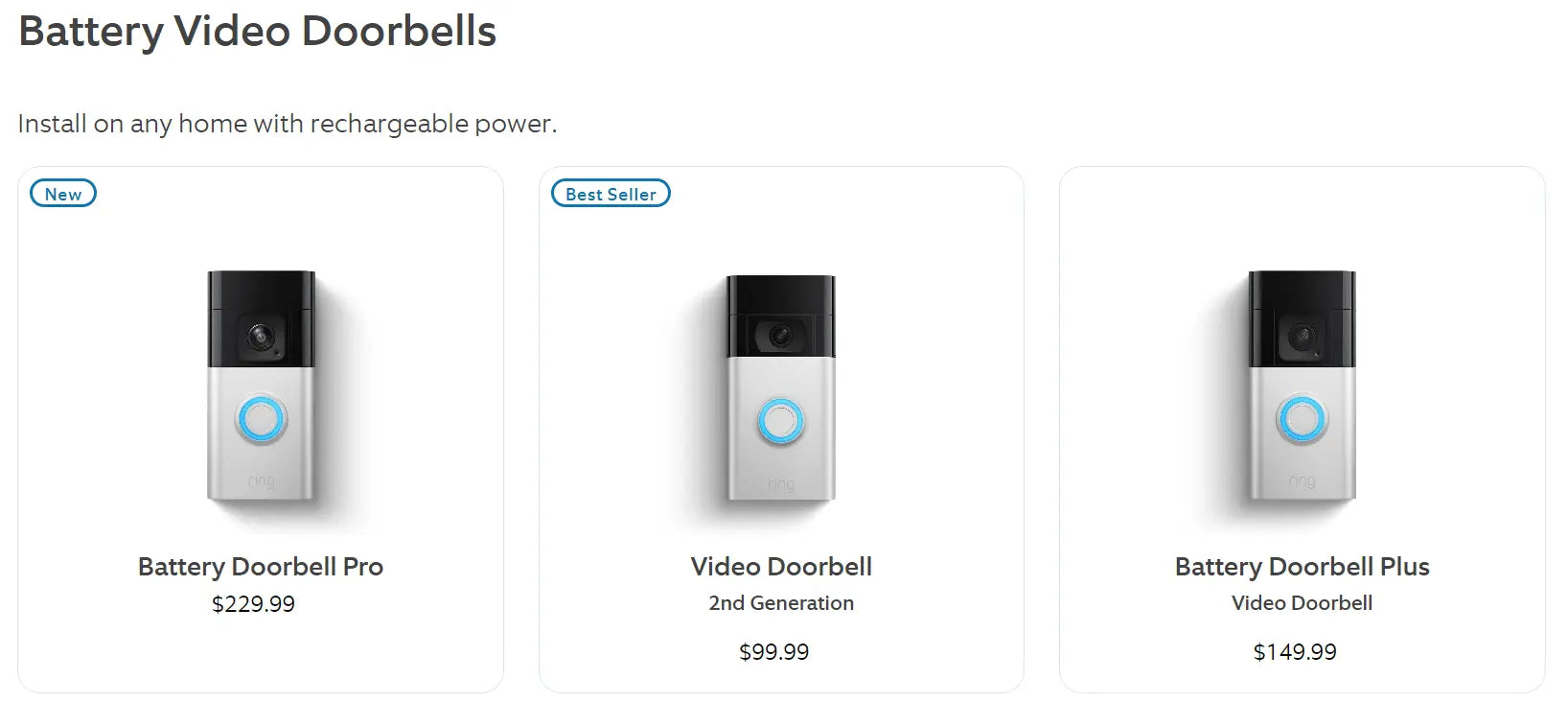
Task: Select the Battery Doorbell Pro product name
Action: pos(261,566)
